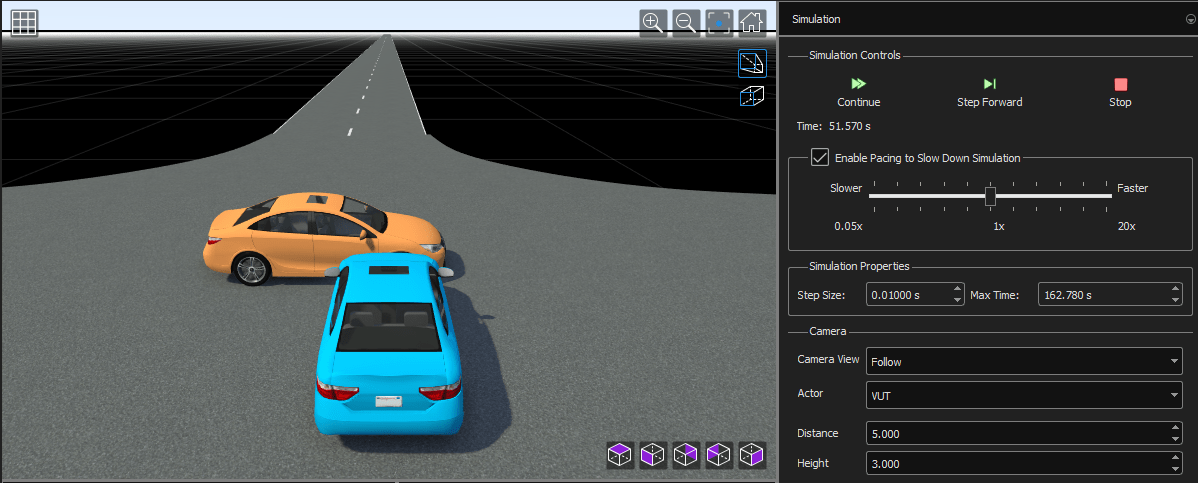Reset the camera with the home icon
Viewport: 1198px width, 483px height.
tap(752, 23)
